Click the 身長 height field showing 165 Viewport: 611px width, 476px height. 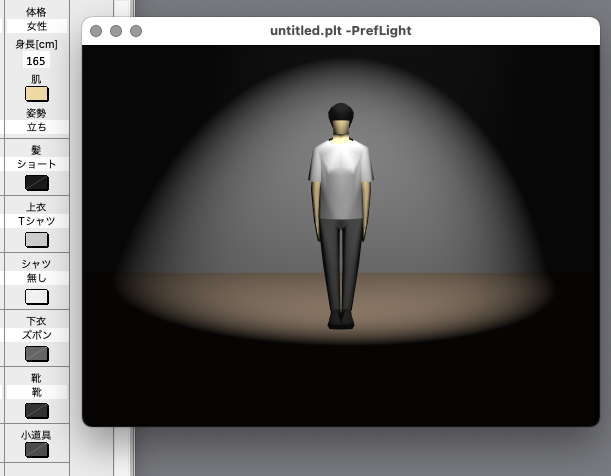(x=36, y=61)
